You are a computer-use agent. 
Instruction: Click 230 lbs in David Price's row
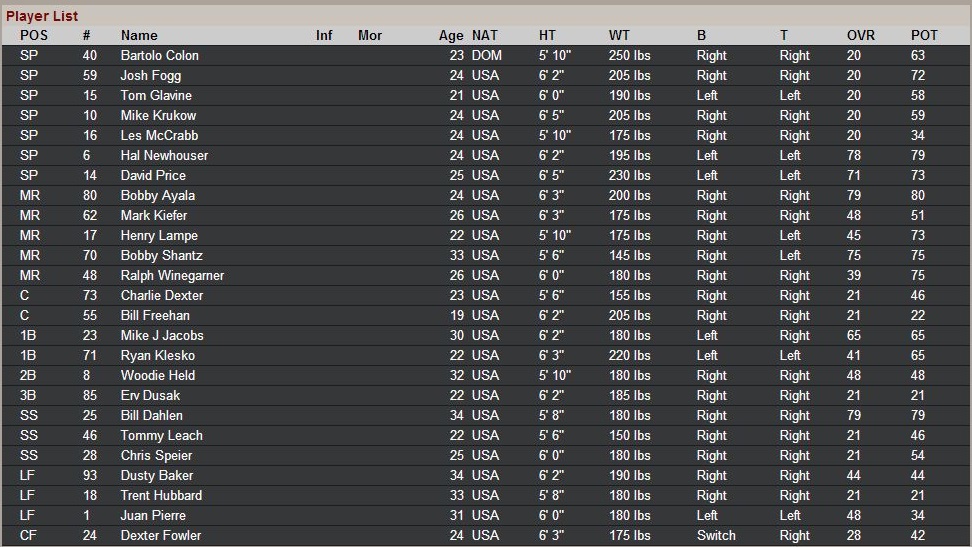pyautogui.click(x=629, y=176)
